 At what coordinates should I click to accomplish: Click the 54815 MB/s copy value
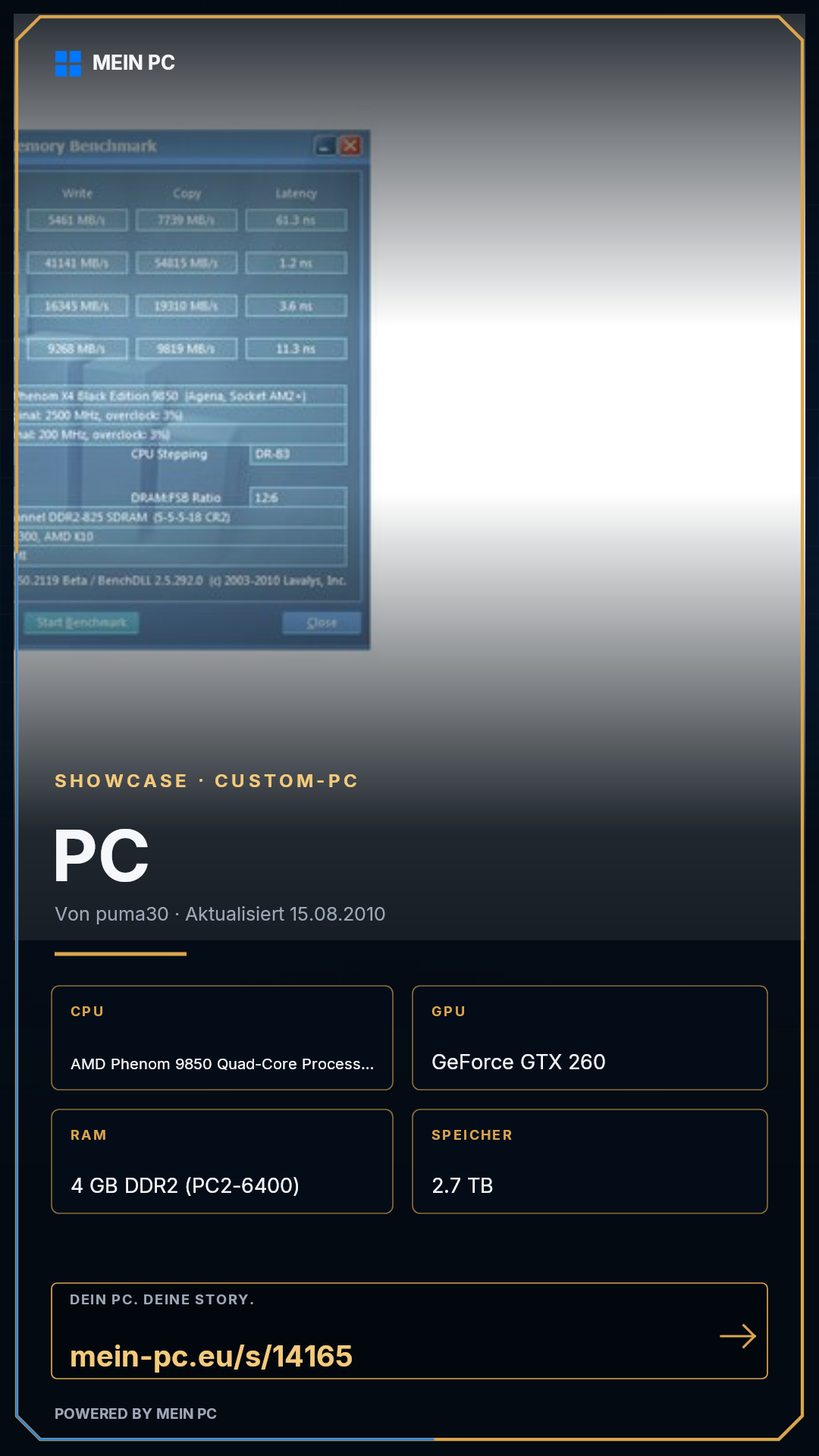click(x=187, y=263)
